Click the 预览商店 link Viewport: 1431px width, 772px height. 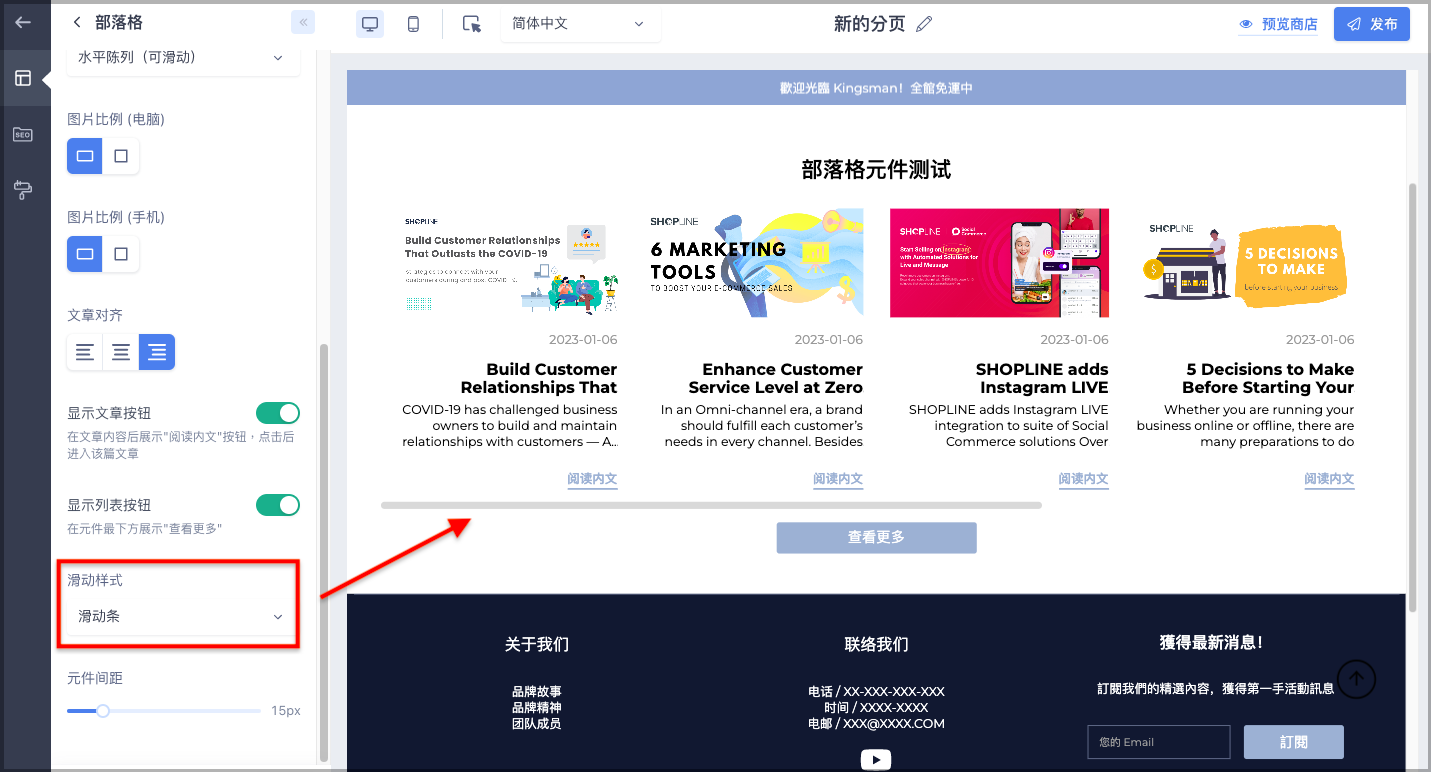(x=1278, y=24)
